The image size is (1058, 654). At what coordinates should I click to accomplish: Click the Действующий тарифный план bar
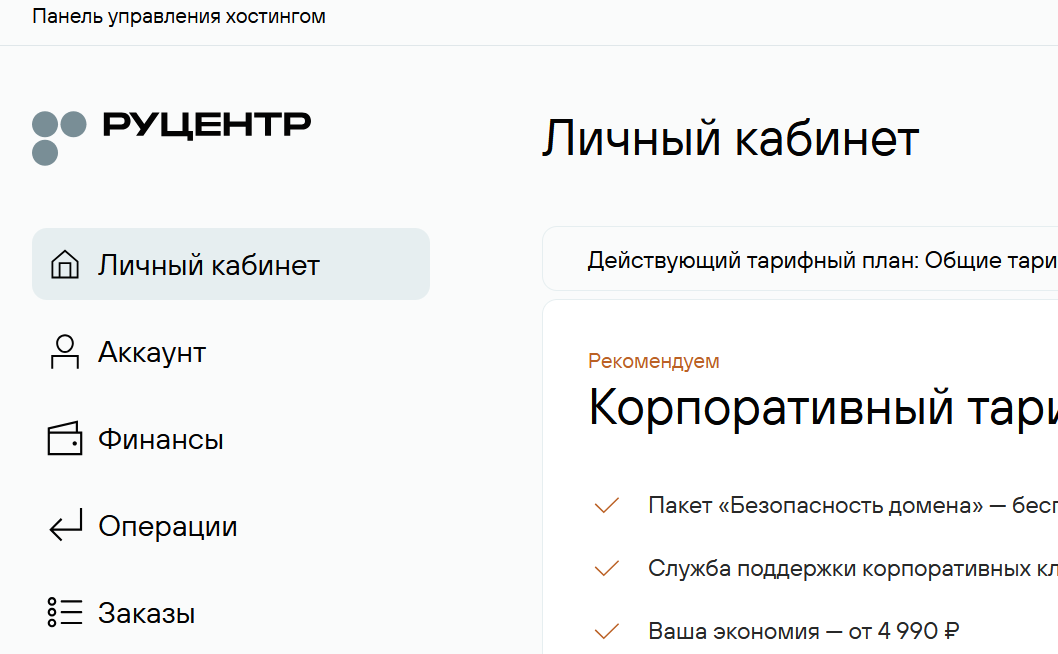coord(820,261)
